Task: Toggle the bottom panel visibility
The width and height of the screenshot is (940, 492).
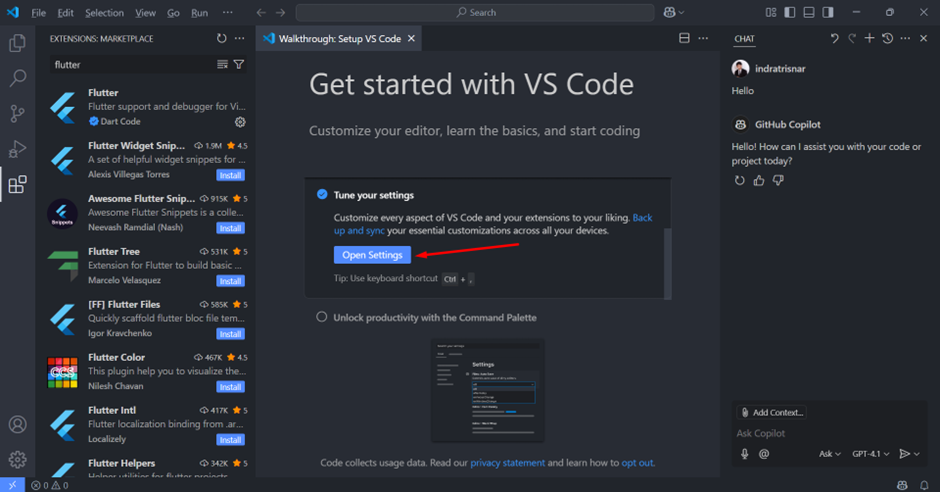Action: [x=809, y=13]
